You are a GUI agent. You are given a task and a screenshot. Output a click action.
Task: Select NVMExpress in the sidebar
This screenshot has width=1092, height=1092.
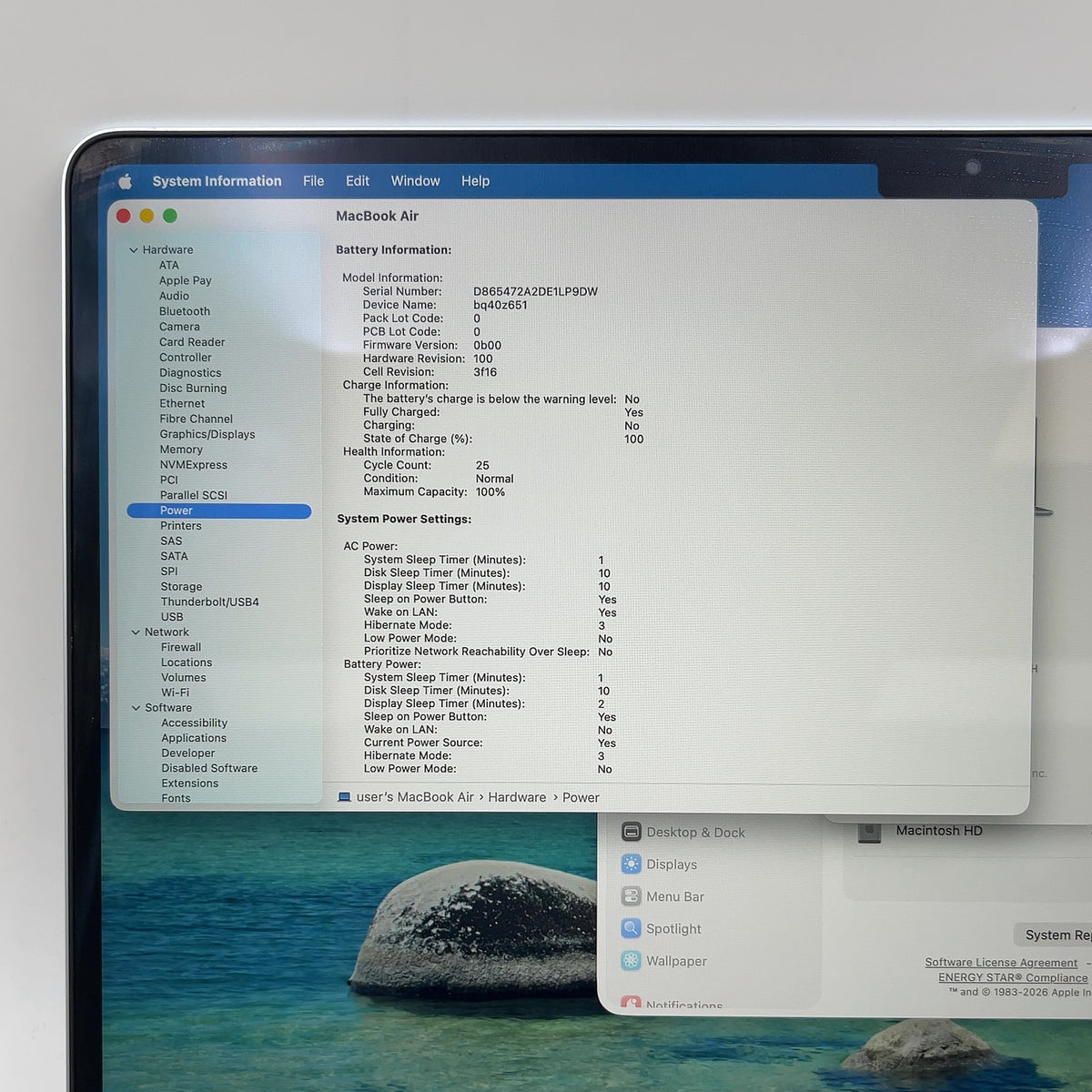click(x=194, y=465)
